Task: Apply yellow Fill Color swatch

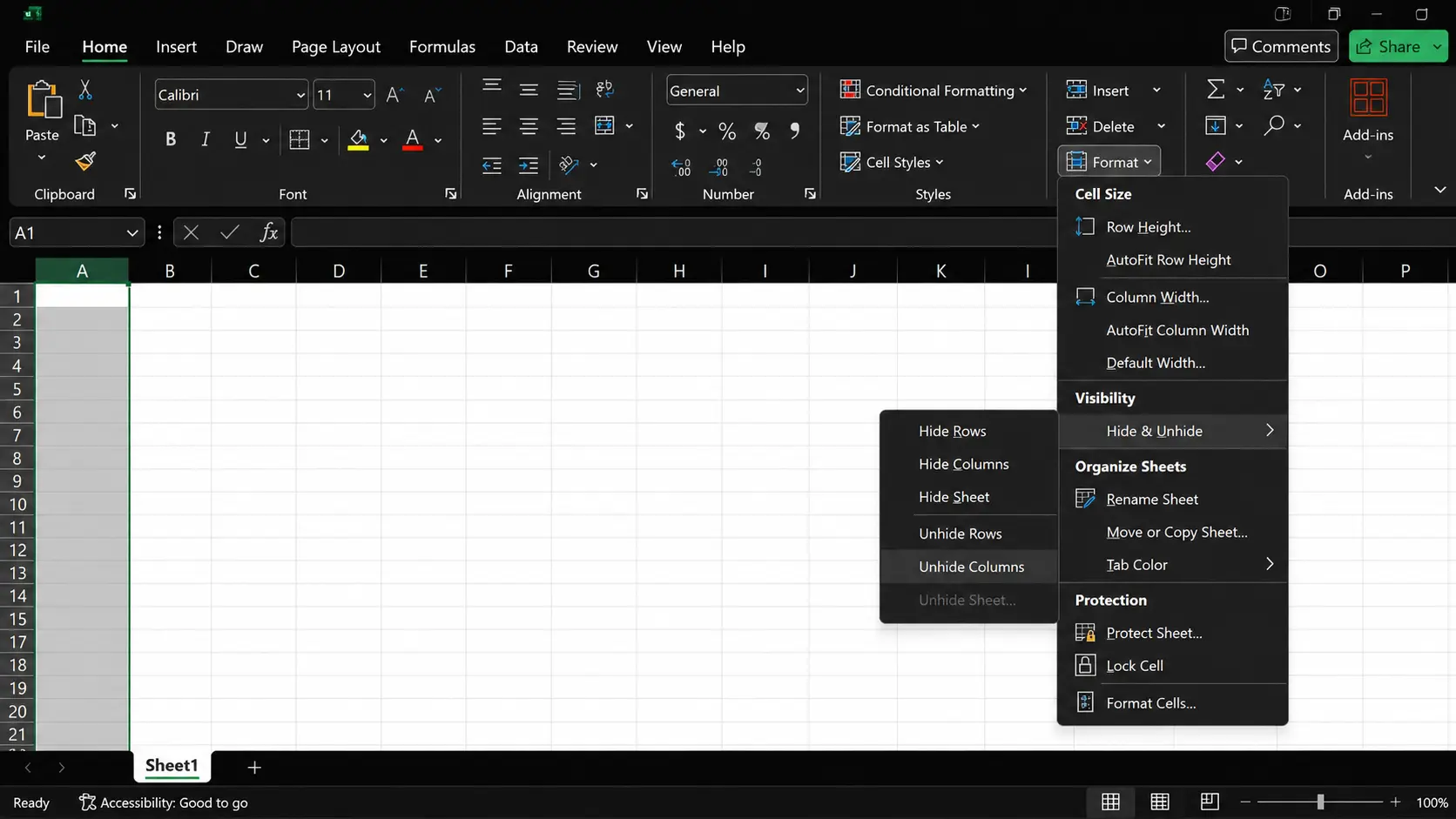Action: coord(358,139)
